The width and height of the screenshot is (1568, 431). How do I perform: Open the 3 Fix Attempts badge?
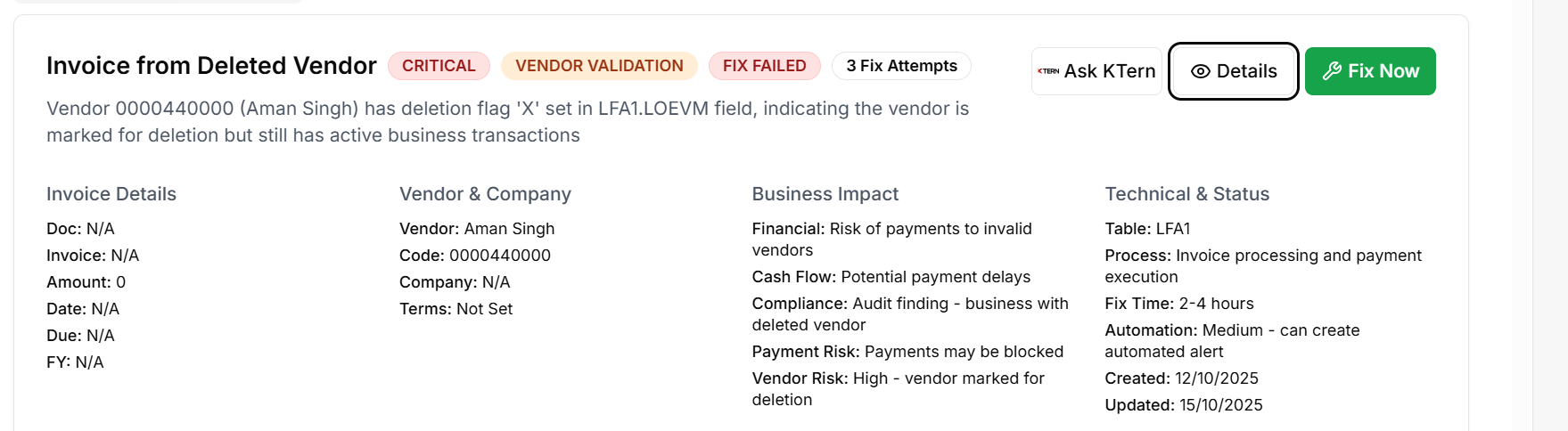click(901, 66)
